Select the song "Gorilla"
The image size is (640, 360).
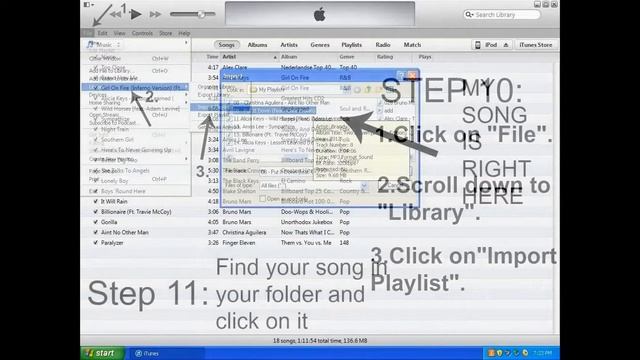click(x=109, y=222)
